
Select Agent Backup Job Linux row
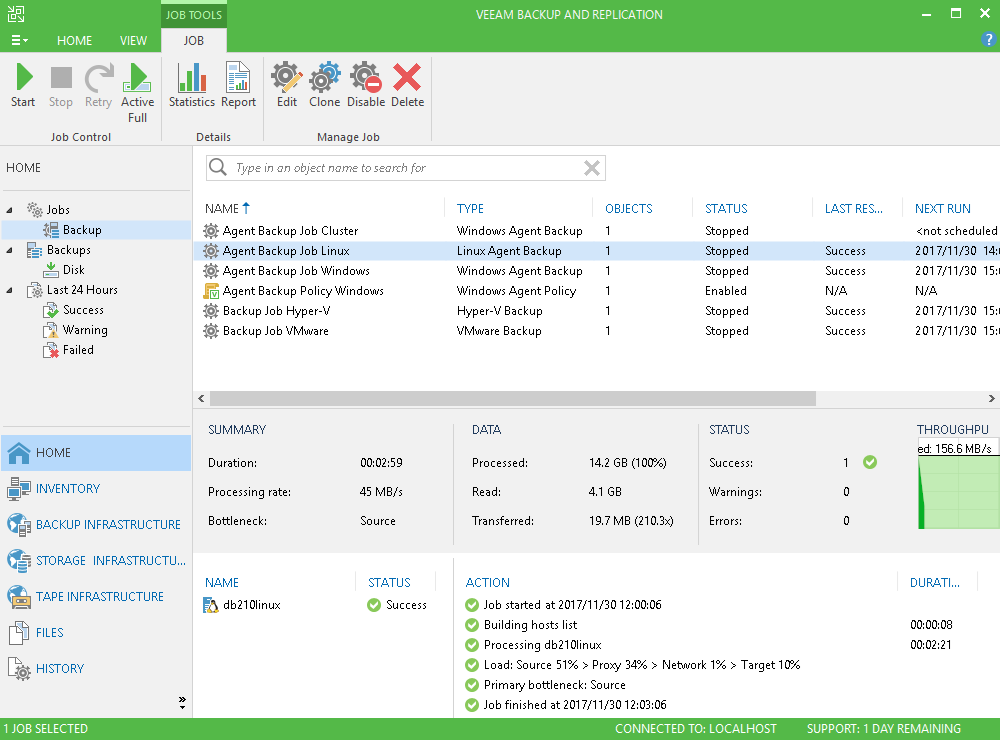click(x=596, y=251)
